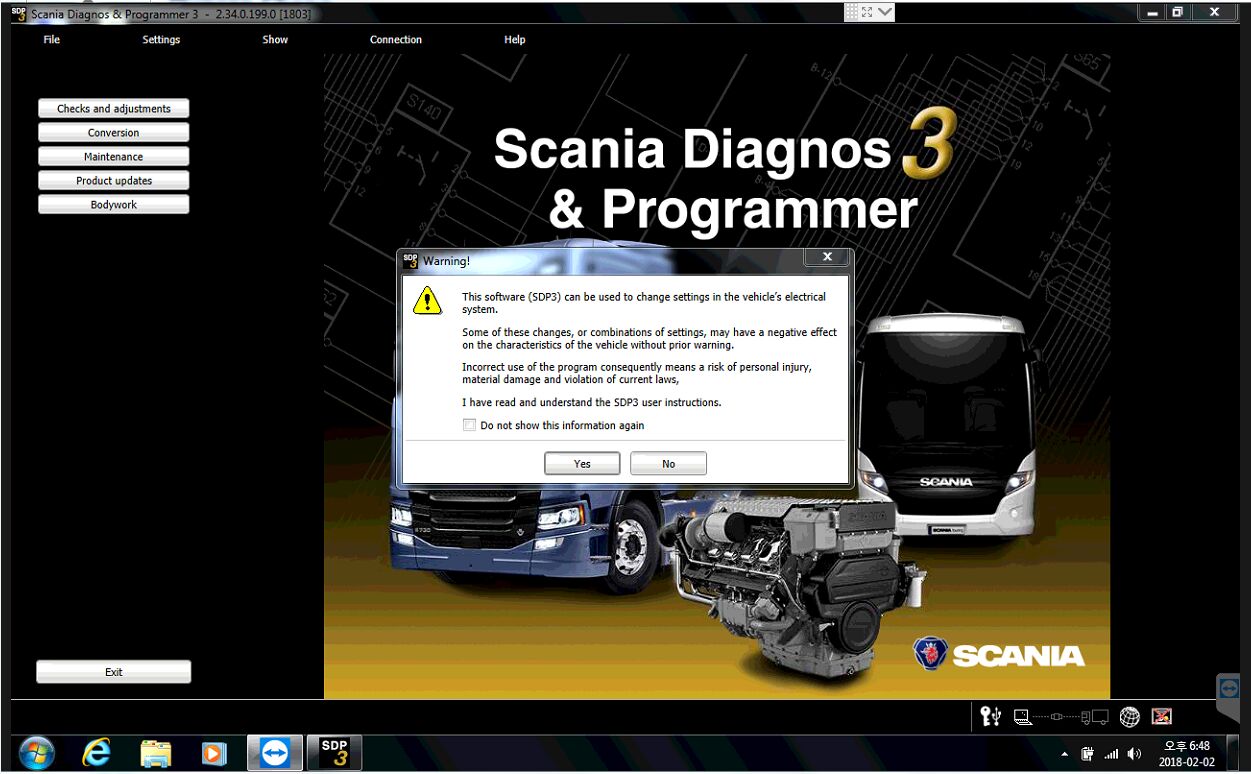The width and height of the screenshot is (1251, 774).
Task: Open the Show menu
Action: [x=275, y=40]
